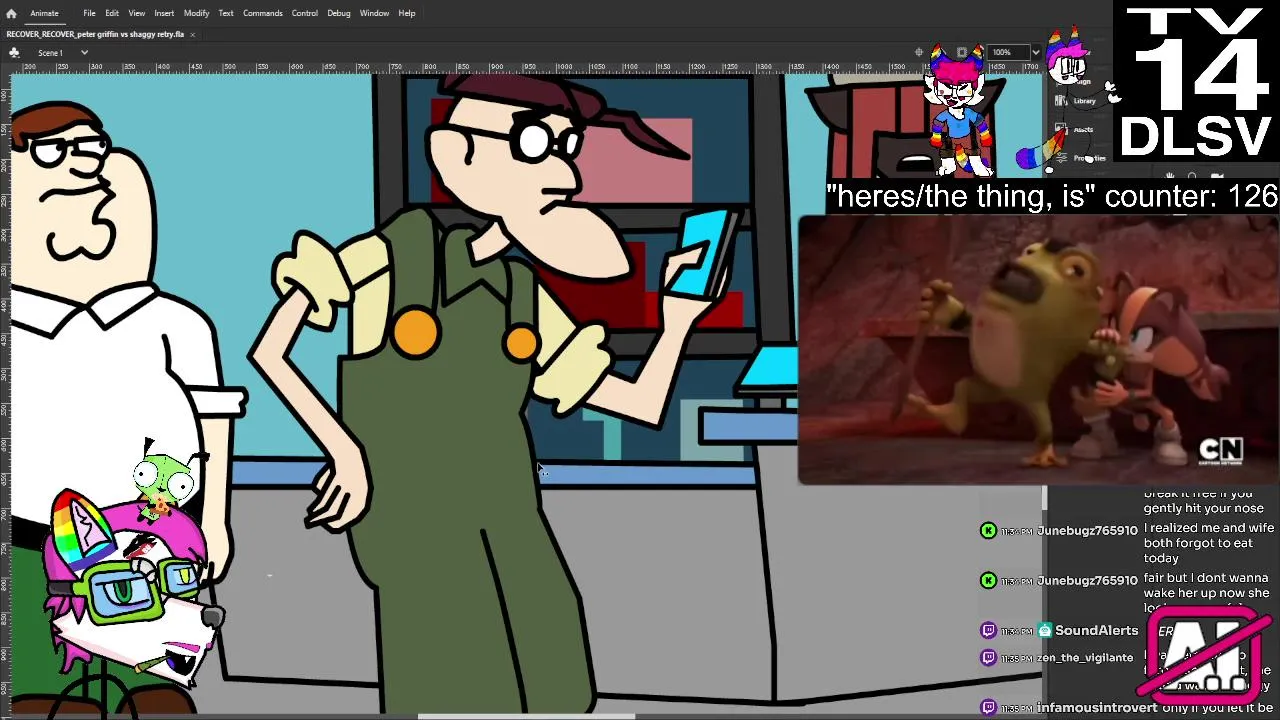Click the Cartoon Network video overlay
The image size is (1280, 720).
1038,350
